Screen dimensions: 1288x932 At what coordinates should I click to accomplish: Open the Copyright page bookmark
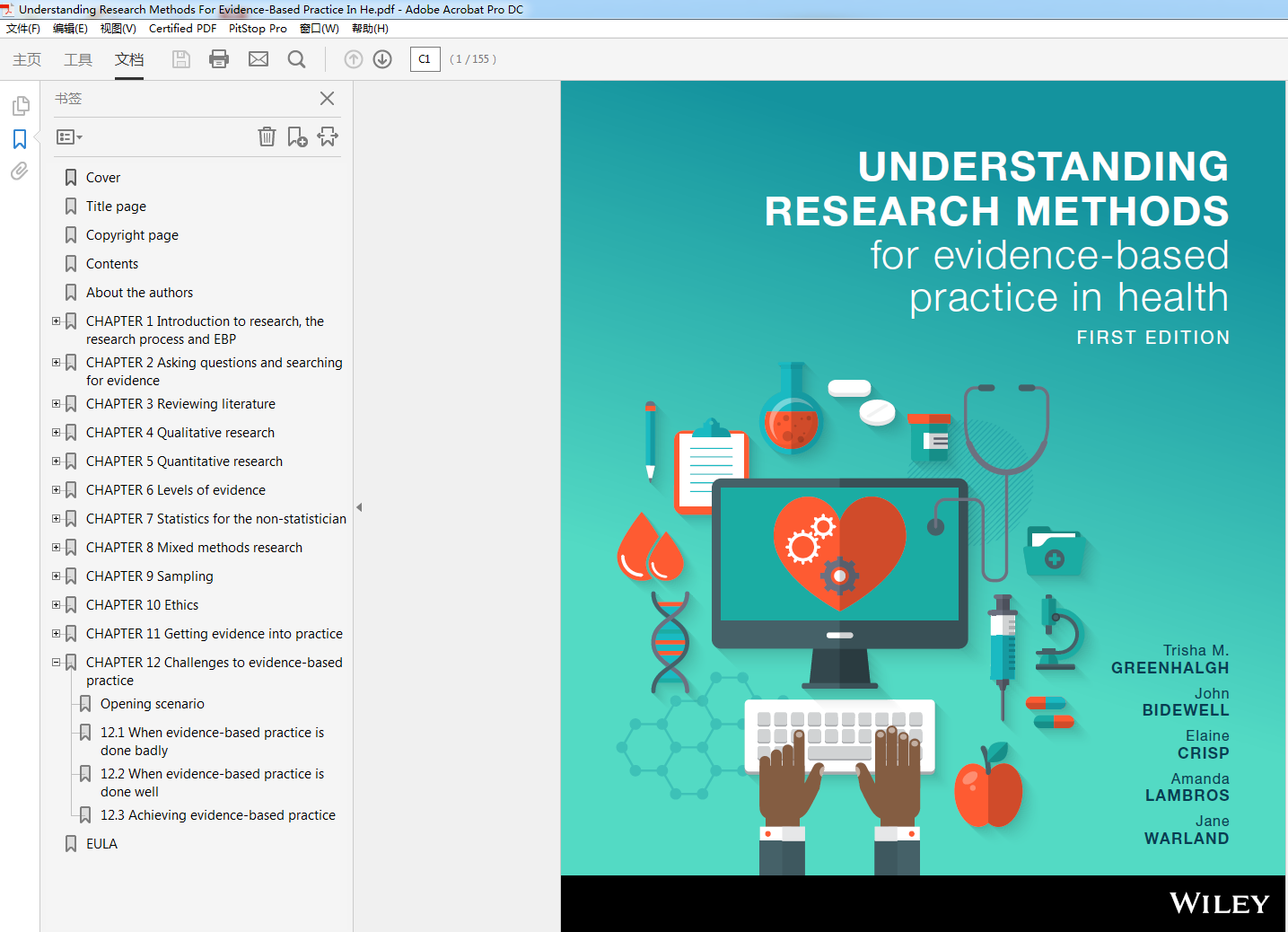132,235
